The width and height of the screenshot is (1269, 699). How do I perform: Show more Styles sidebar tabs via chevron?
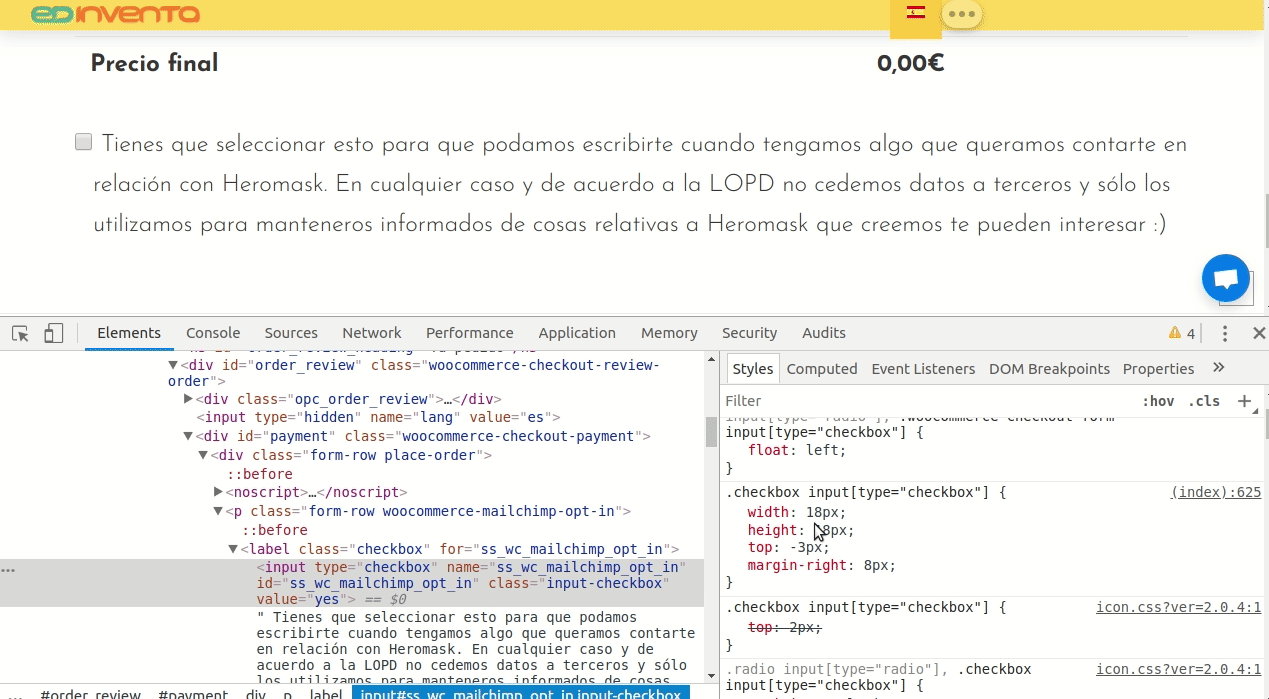(x=1218, y=368)
